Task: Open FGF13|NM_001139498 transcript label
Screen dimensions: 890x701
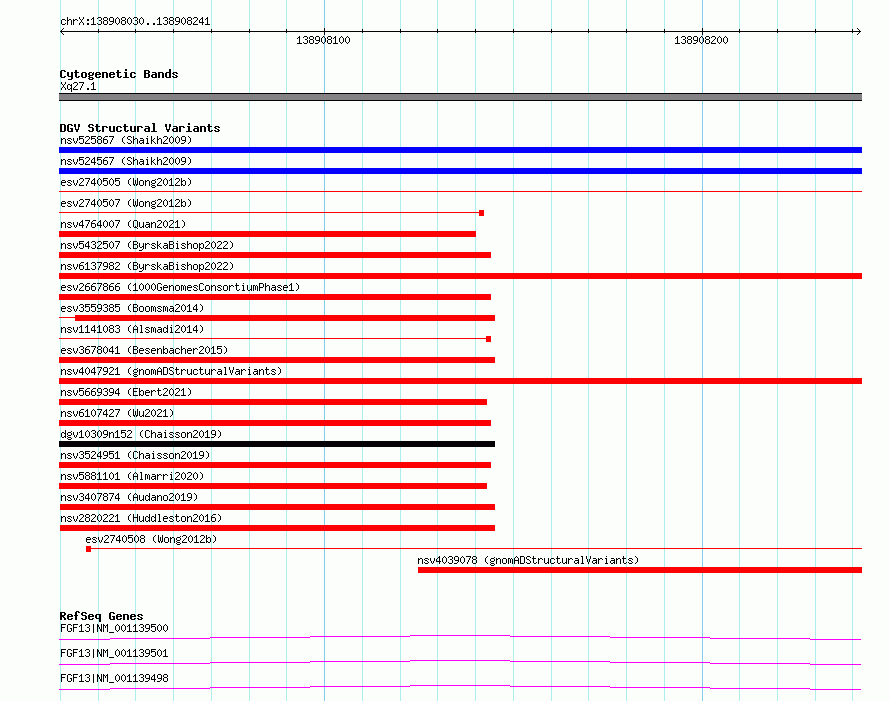Action: pos(114,678)
